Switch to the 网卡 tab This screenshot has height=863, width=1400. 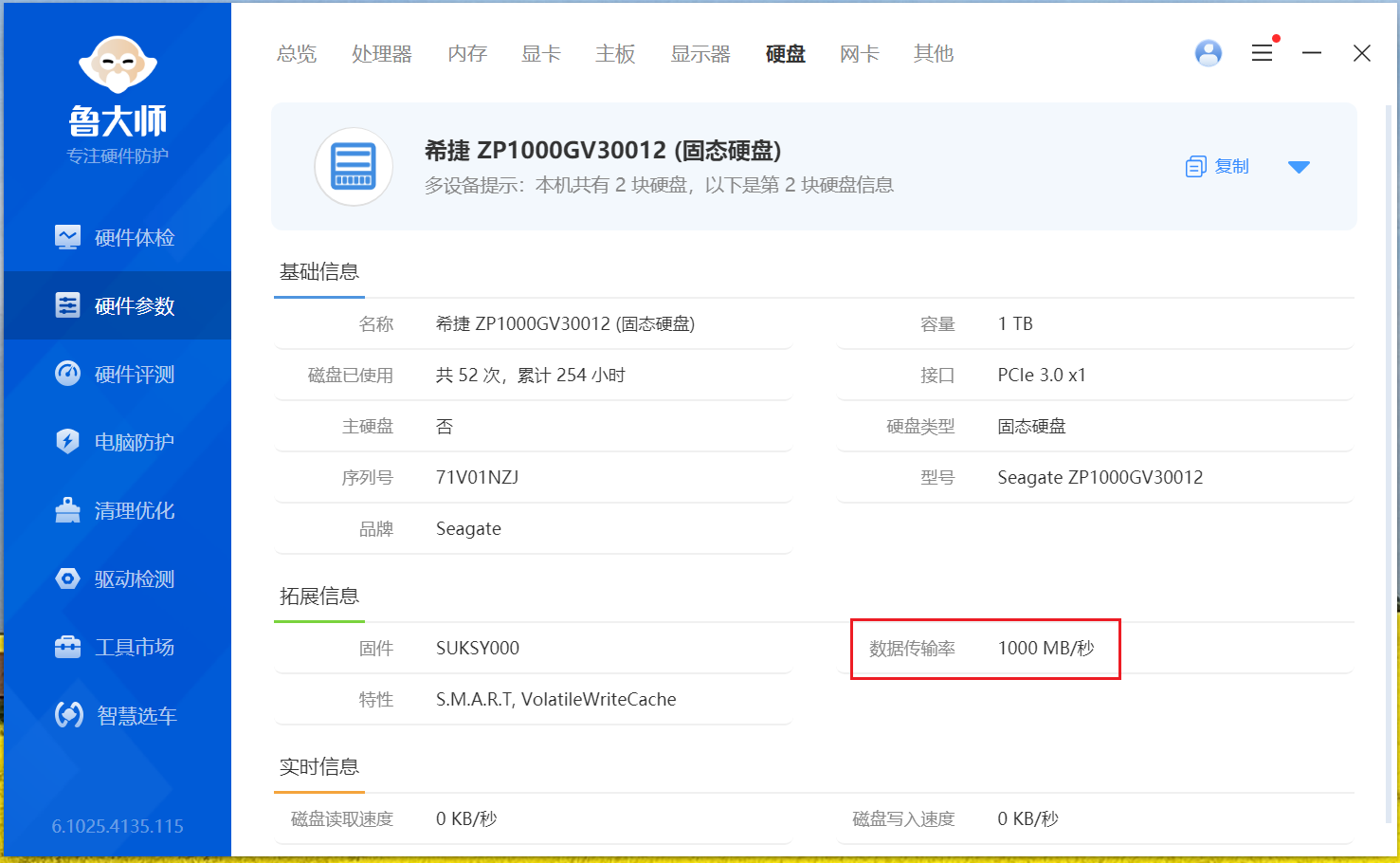click(860, 54)
